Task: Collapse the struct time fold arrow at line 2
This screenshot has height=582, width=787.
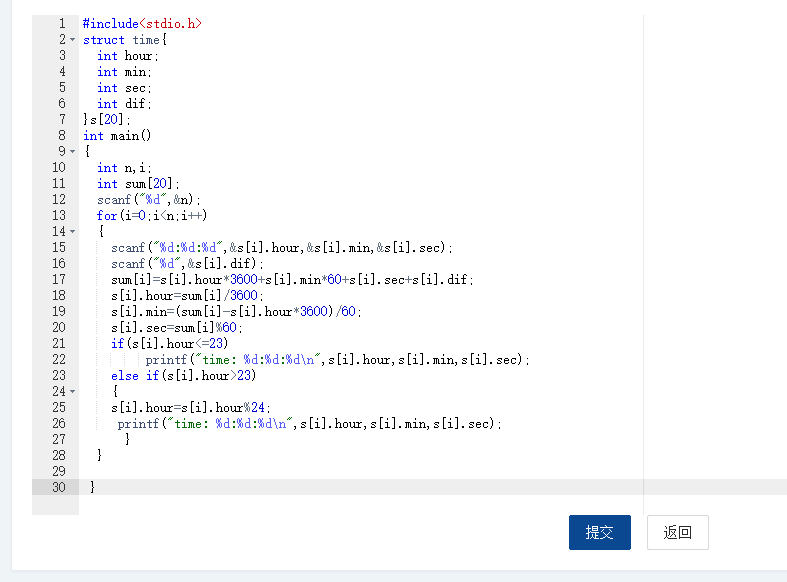Action: (73, 40)
